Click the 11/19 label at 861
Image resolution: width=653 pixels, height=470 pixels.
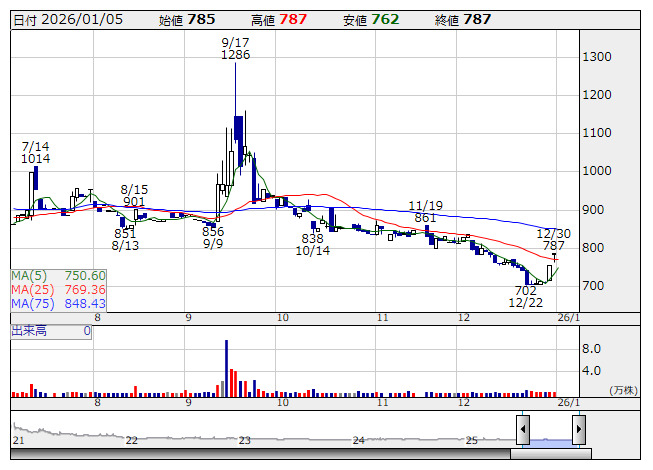click(x=424, y=211)
